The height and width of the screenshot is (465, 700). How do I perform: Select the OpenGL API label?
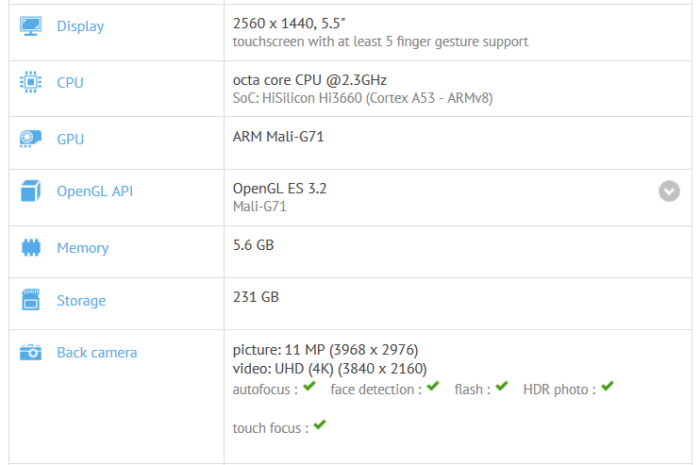(x=94, y=191)
